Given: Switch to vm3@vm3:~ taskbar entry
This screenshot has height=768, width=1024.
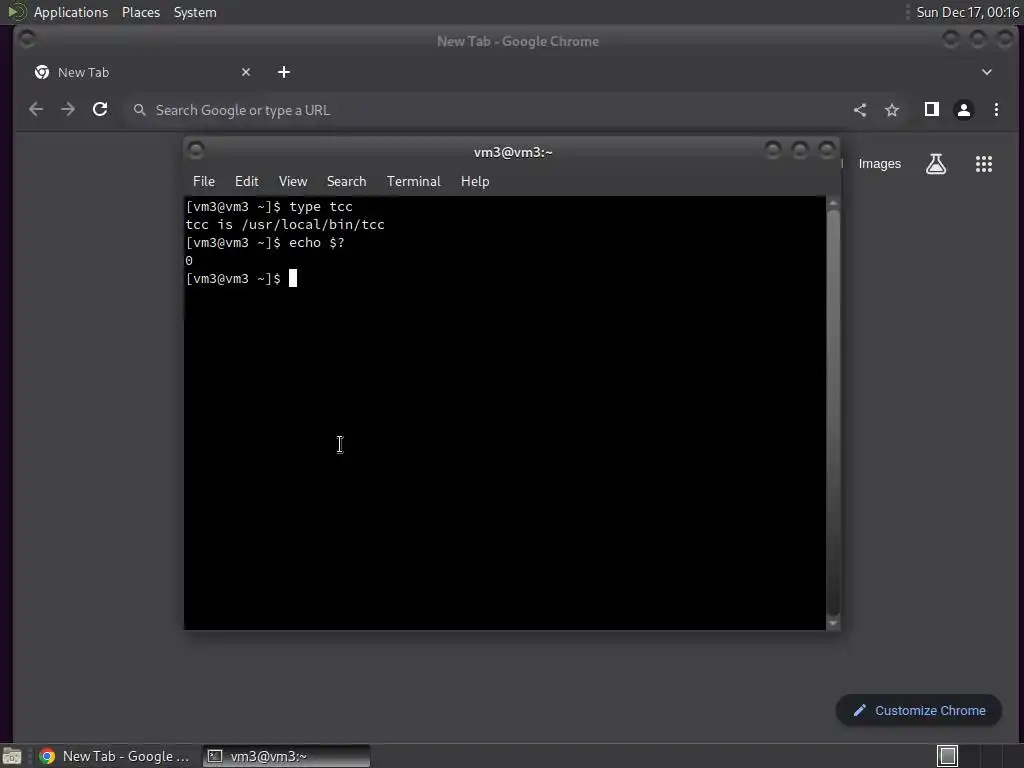Looking at the screenshot, I should [x=286, y=756].
